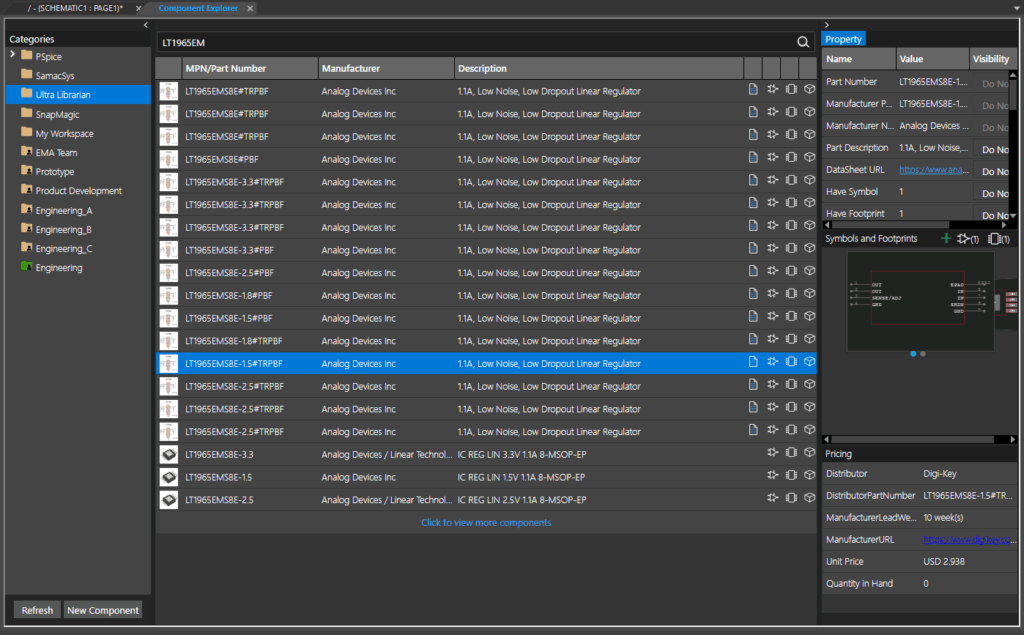Select the Property tab
The image size is (1024, 635).
(x=843, y=39)
